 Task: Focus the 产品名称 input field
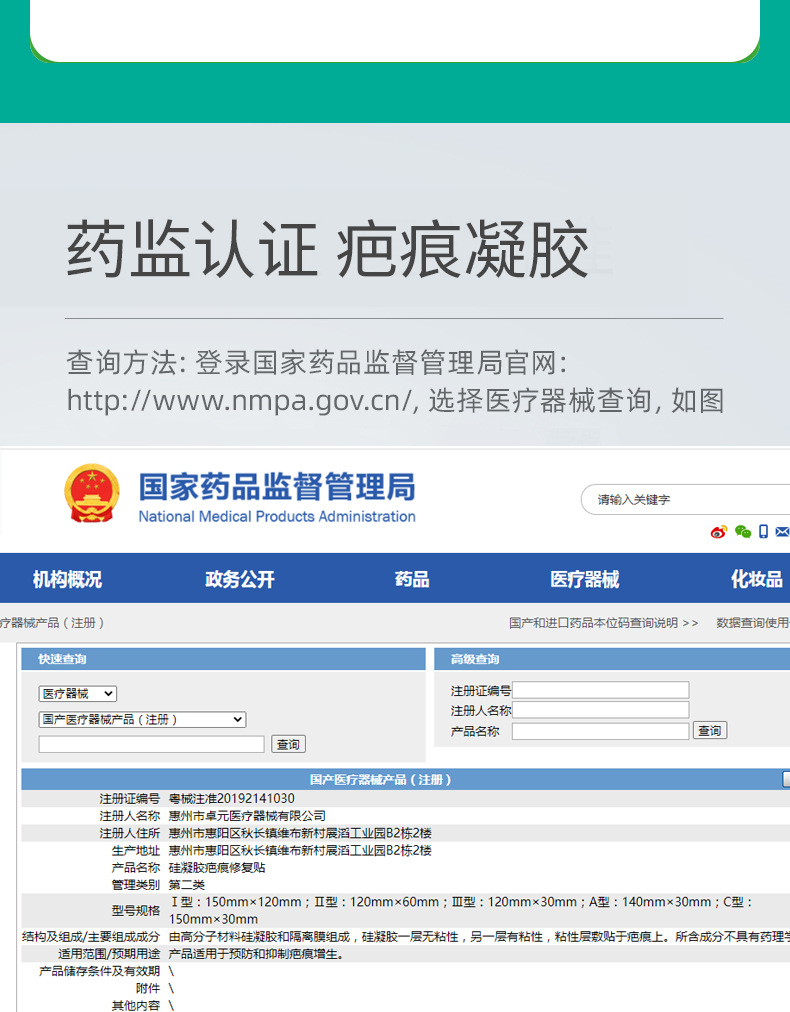[x=601, y=731]
